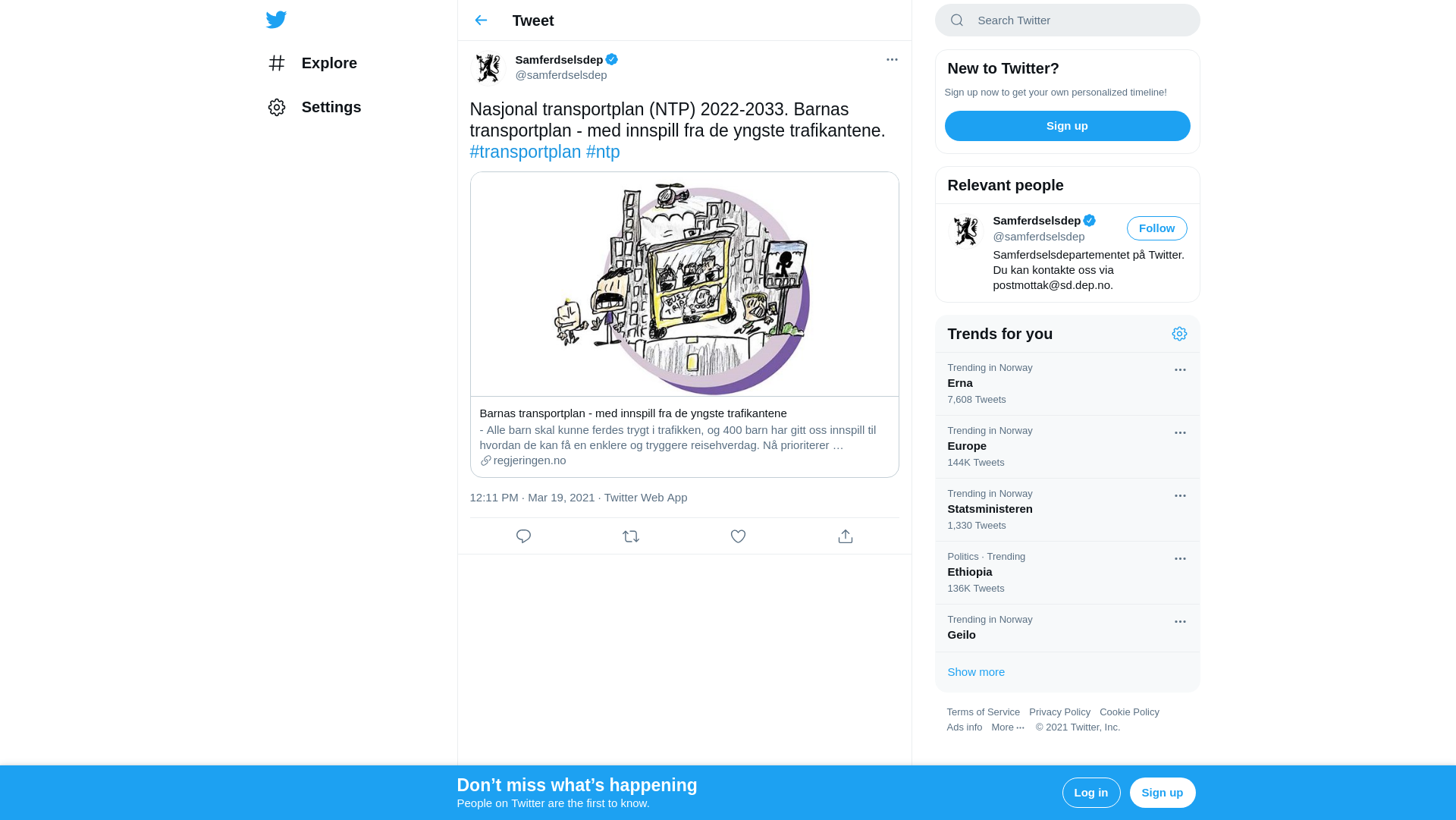This screenshot has width=1456, height=820.
Task: Retweet the transport plan tweet
Action: (x=631, y=536)
